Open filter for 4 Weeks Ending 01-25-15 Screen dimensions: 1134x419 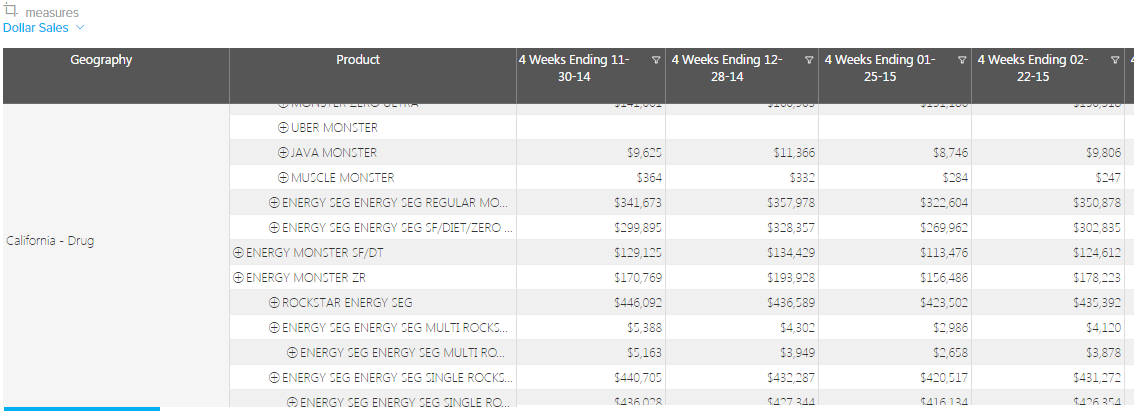(x=962, y=61)
